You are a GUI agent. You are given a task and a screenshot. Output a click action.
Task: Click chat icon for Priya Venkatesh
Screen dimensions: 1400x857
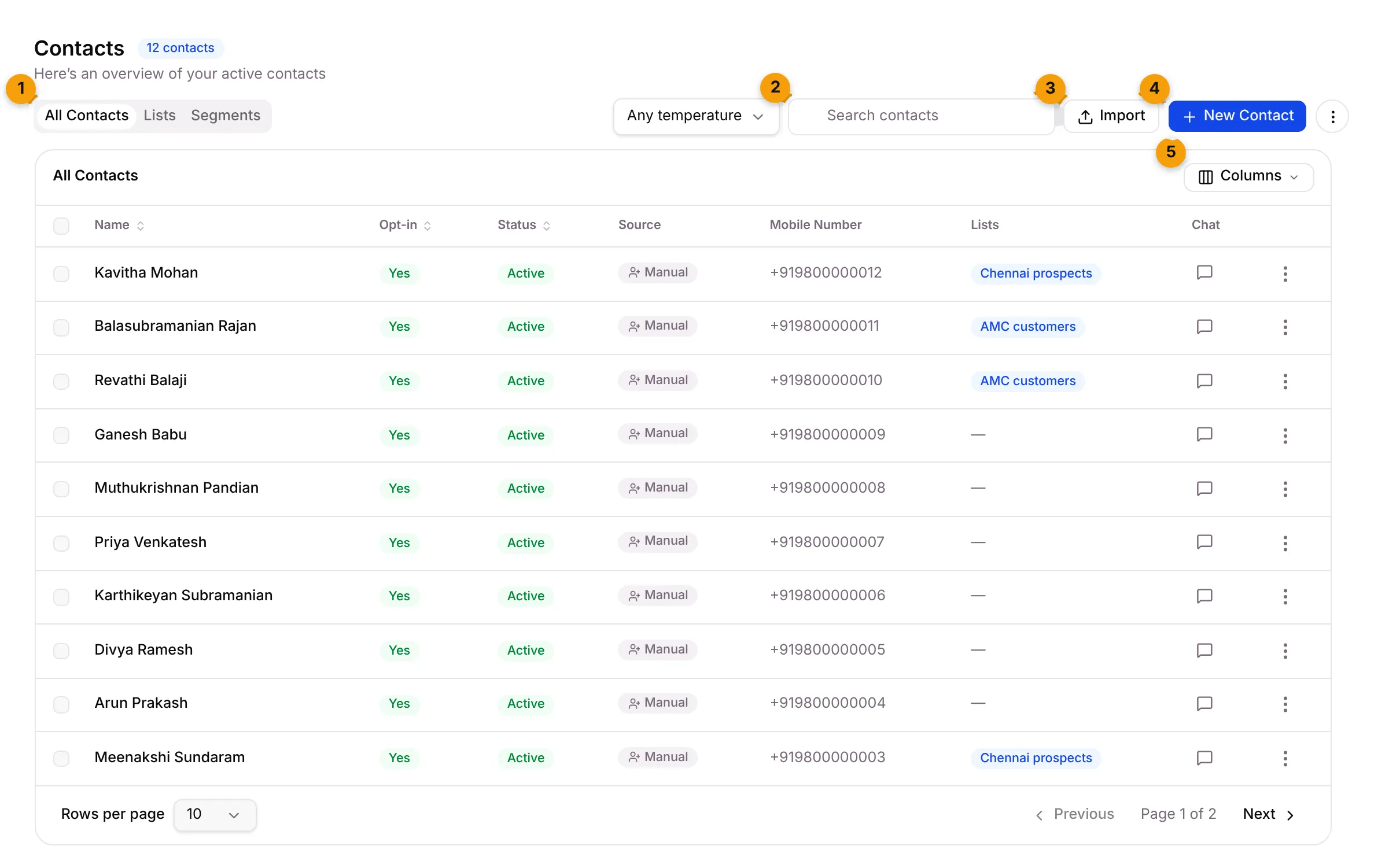coord(1204,542)
